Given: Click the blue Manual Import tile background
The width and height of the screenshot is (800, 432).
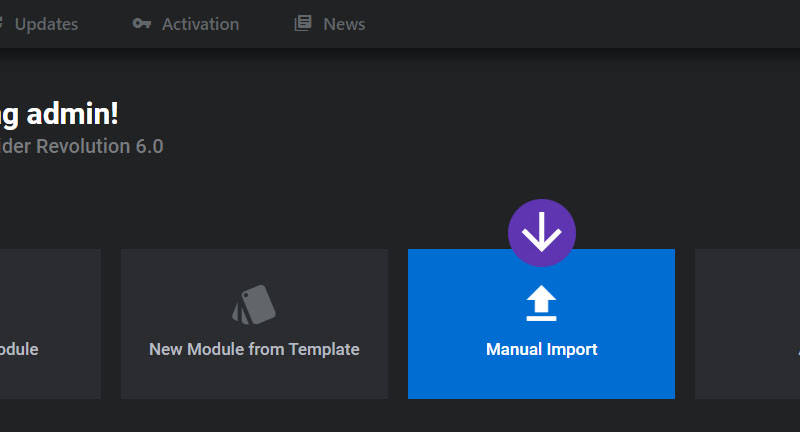Looking at the screenshot, I should pos(541,377).
